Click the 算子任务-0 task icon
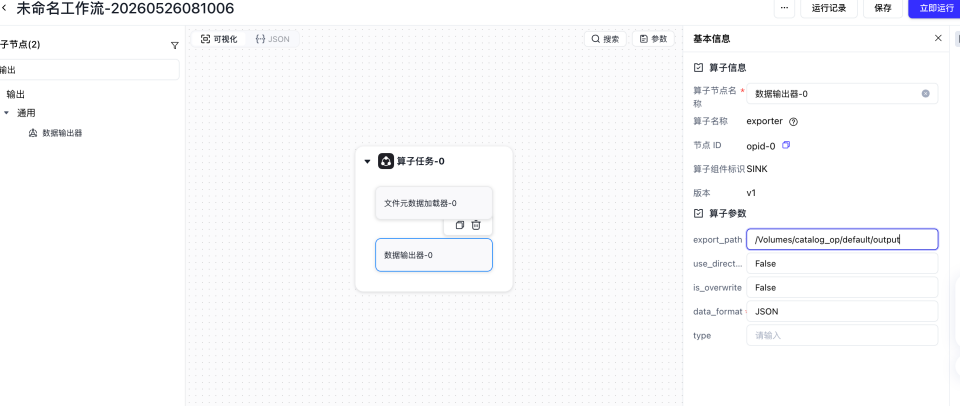The width and height of the screenshot is (960, 406). (386, 161)
